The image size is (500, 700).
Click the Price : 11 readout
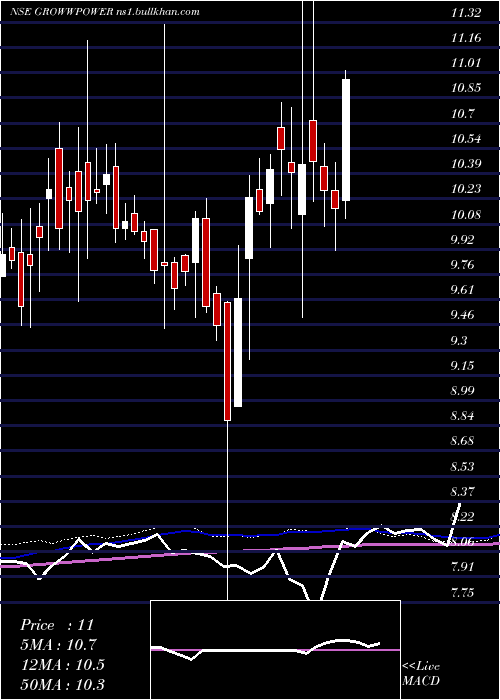click(x=57, y=625)
